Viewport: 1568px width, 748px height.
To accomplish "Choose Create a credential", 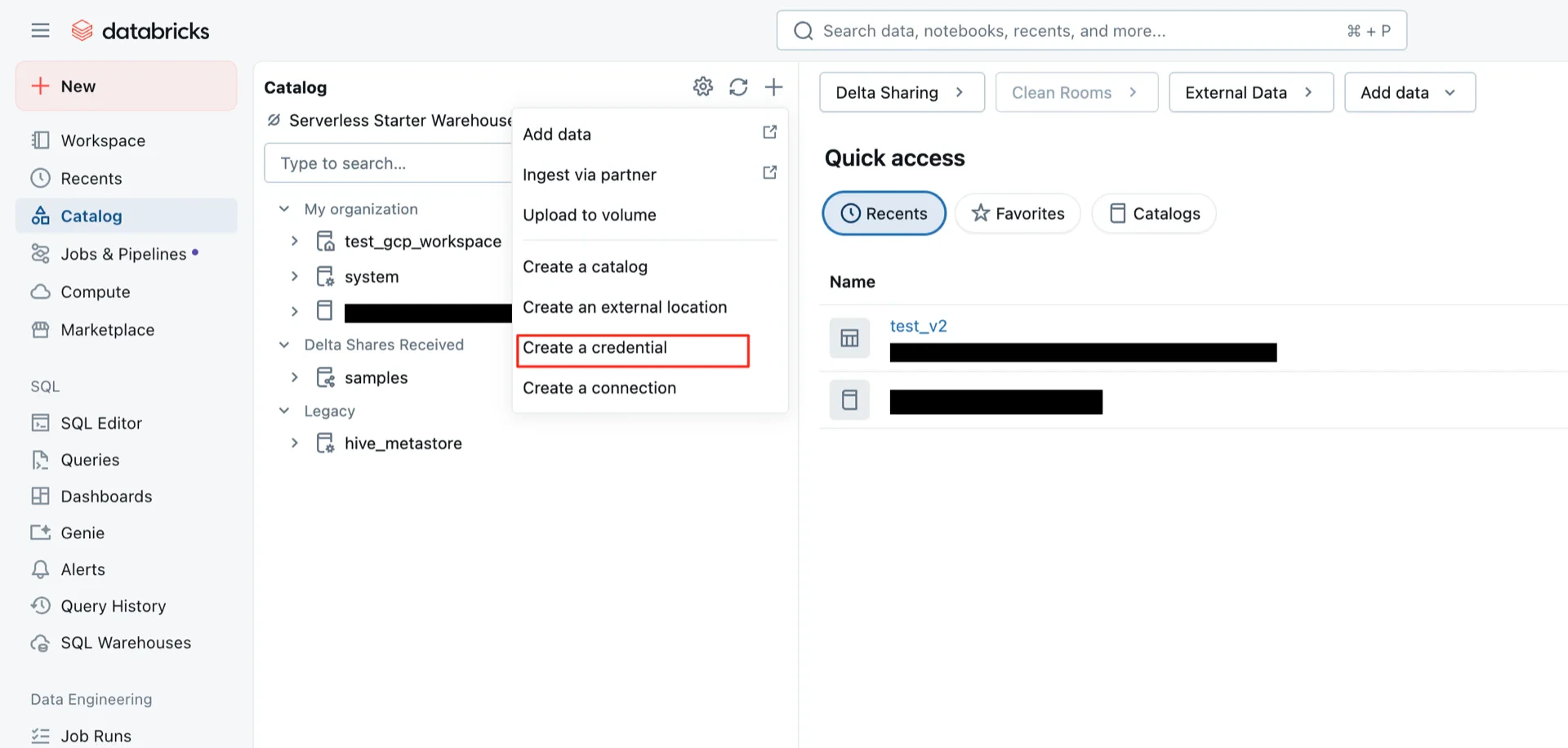I will [649, 348].
